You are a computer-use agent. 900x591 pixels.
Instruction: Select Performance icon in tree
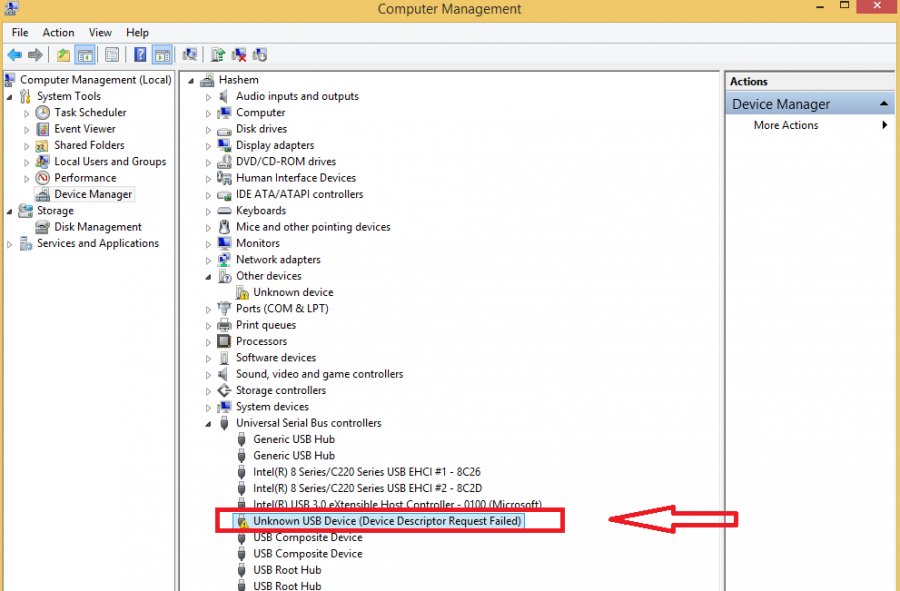[42, 178]
